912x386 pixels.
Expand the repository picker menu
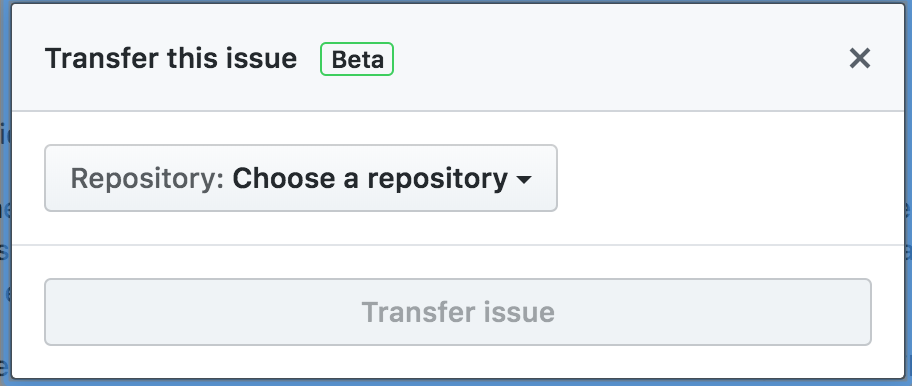301,178
